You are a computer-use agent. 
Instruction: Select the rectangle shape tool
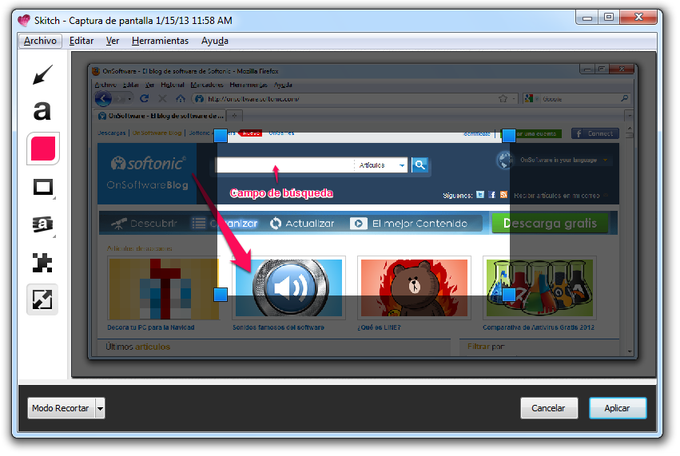pyautogui.click(x=43, y=187)
